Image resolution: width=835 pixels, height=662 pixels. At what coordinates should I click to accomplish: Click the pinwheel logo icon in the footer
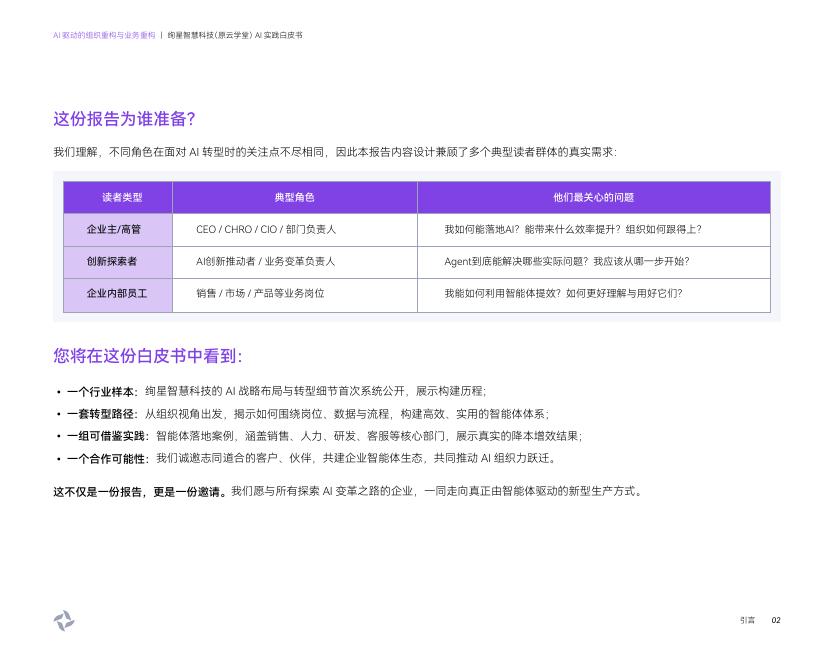[64, 621]
